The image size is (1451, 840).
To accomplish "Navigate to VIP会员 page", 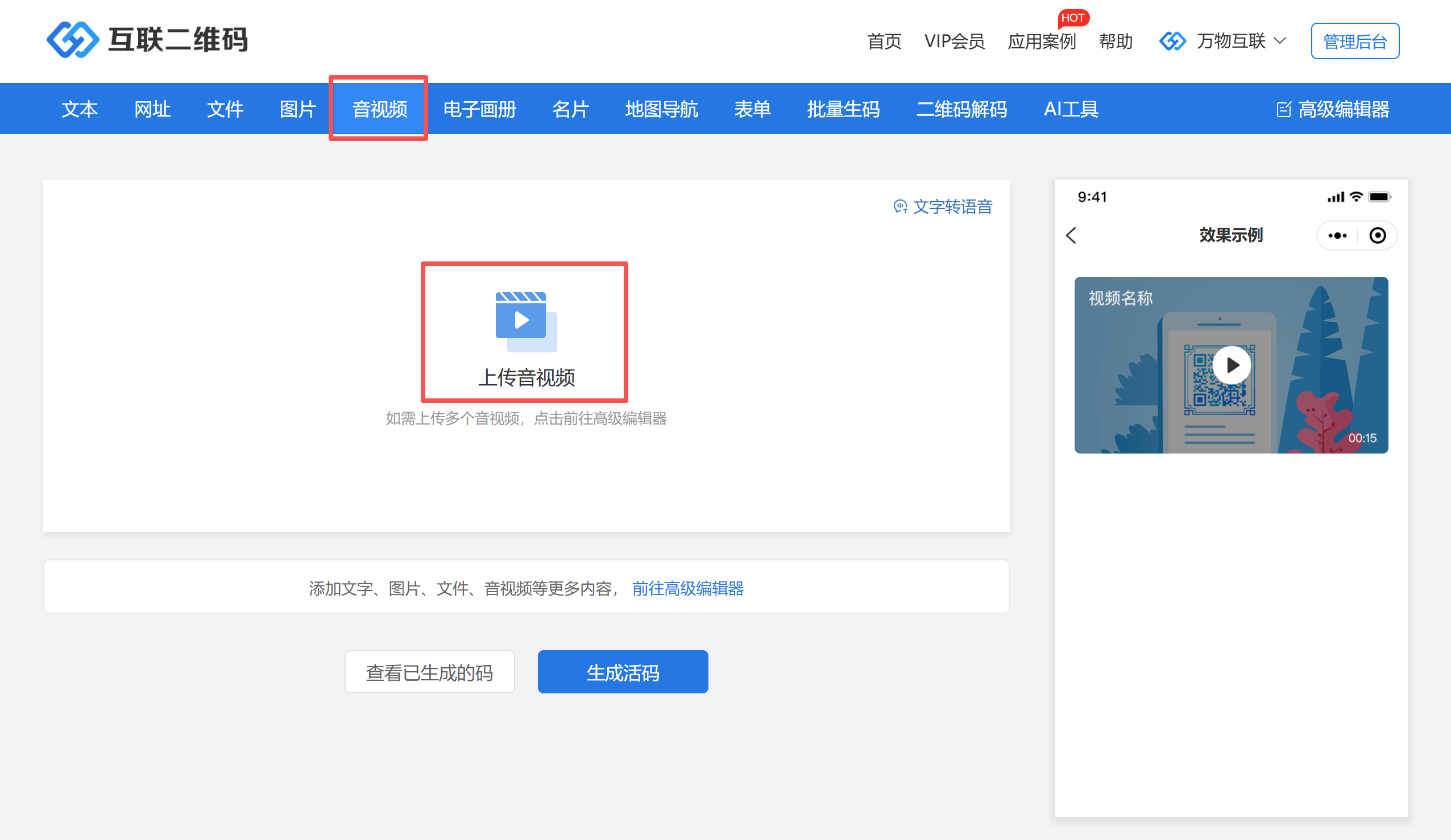I will click(954, 41).
